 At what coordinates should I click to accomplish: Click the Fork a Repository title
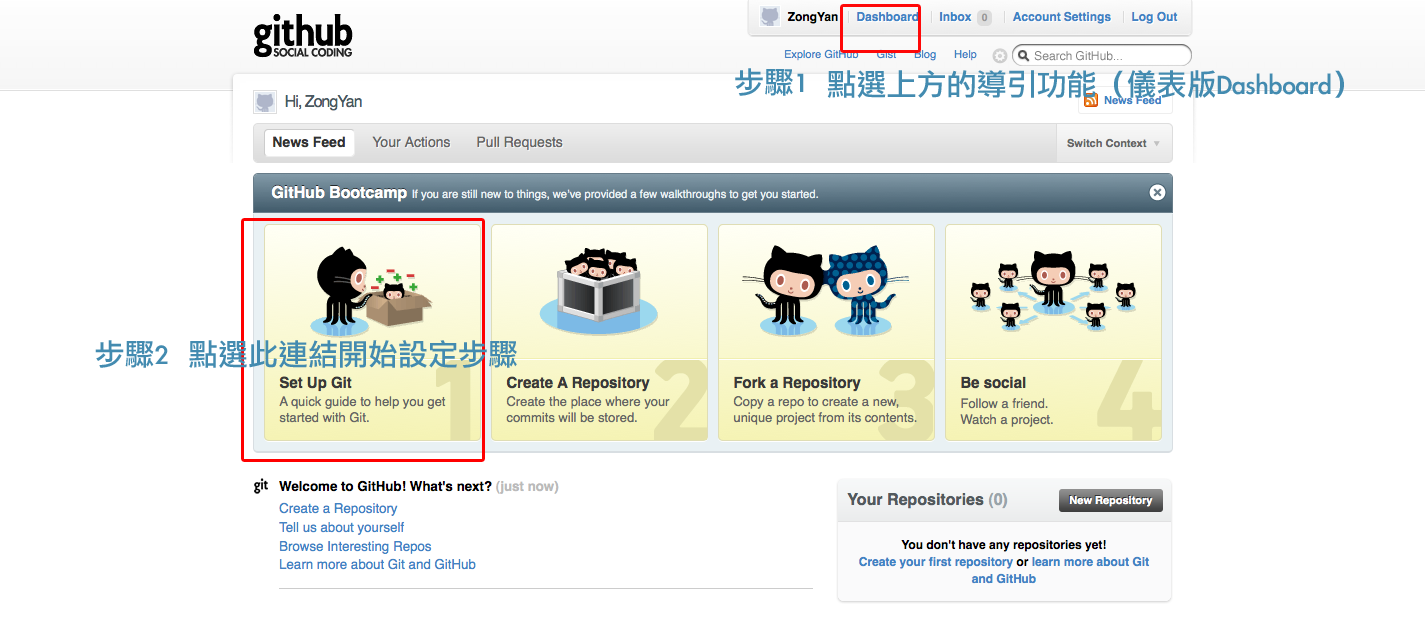coord(797,383)
